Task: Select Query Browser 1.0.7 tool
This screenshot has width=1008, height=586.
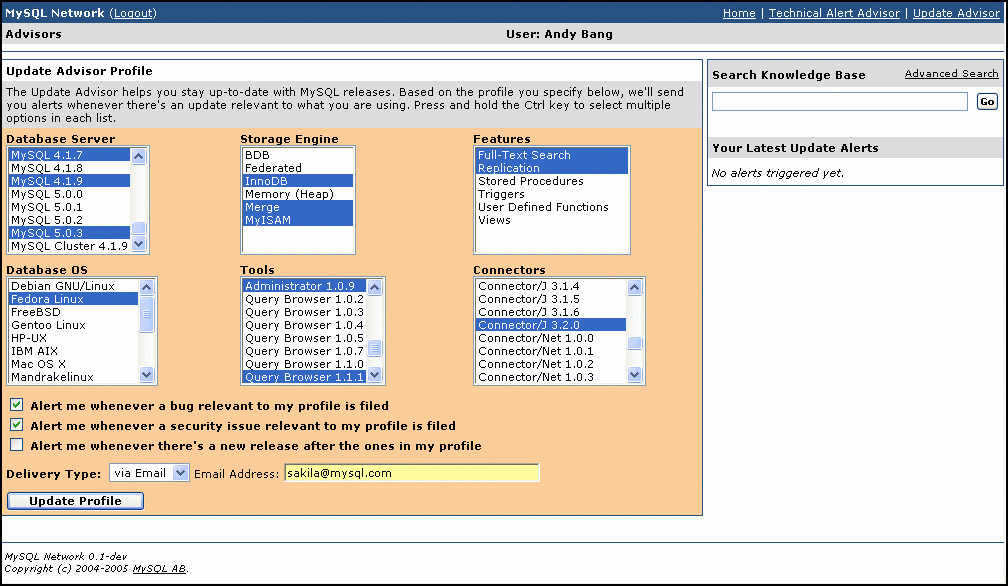Action: [x=304, y=351]
